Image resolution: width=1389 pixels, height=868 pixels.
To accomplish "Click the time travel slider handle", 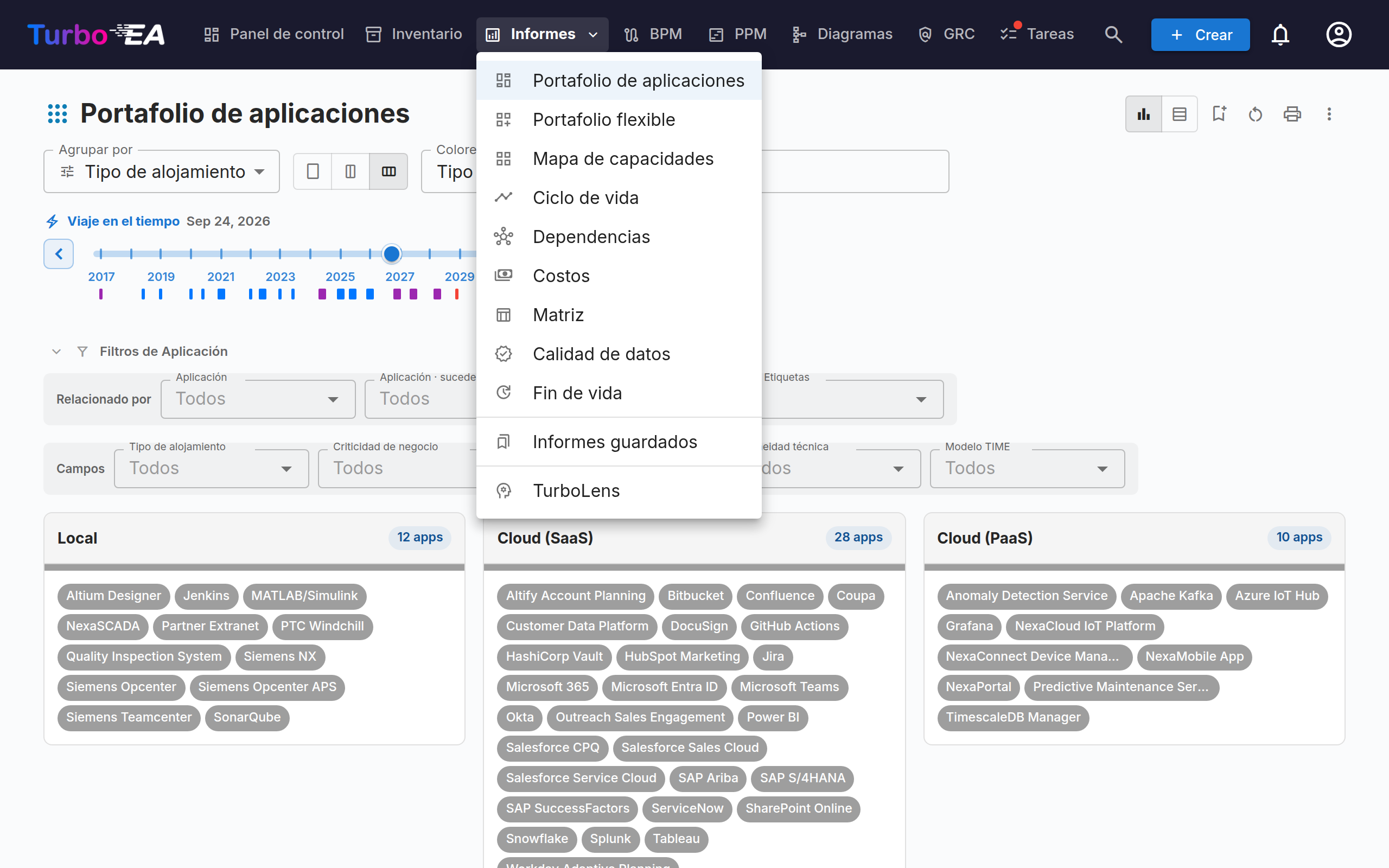I will coord(391,254).
